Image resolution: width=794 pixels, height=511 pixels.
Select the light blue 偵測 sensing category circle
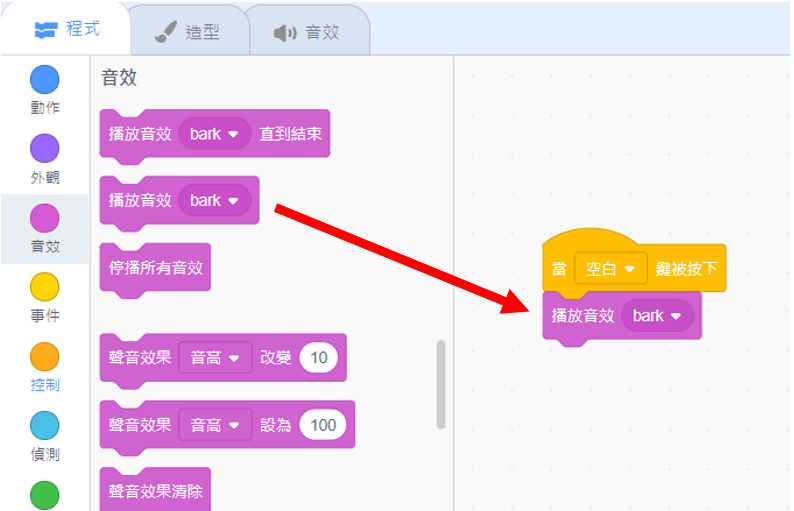(45, 425)
